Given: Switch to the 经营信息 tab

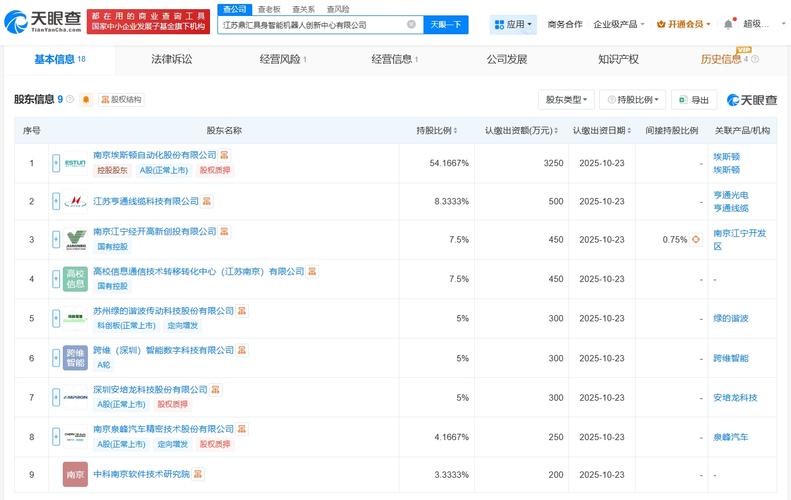Looking at the screenshot, I should pyautogui.click(x=394, y=60).
